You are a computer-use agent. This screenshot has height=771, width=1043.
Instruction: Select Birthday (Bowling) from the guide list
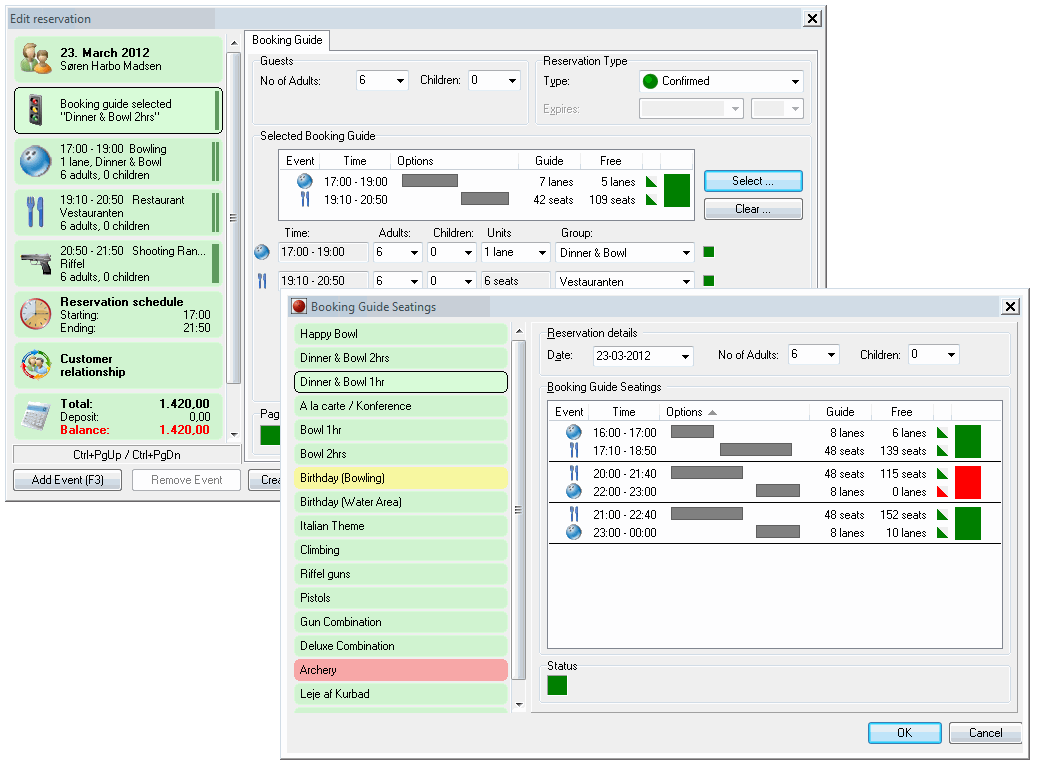click(x=400, y=478)
